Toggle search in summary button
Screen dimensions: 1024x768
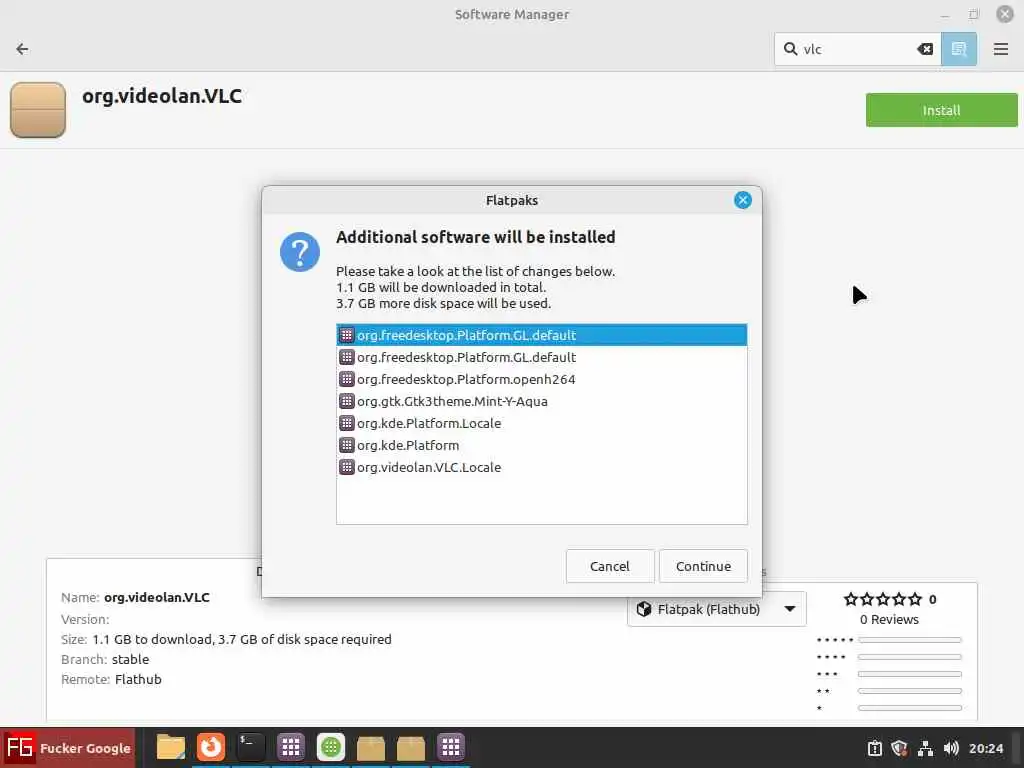(959, 49)
